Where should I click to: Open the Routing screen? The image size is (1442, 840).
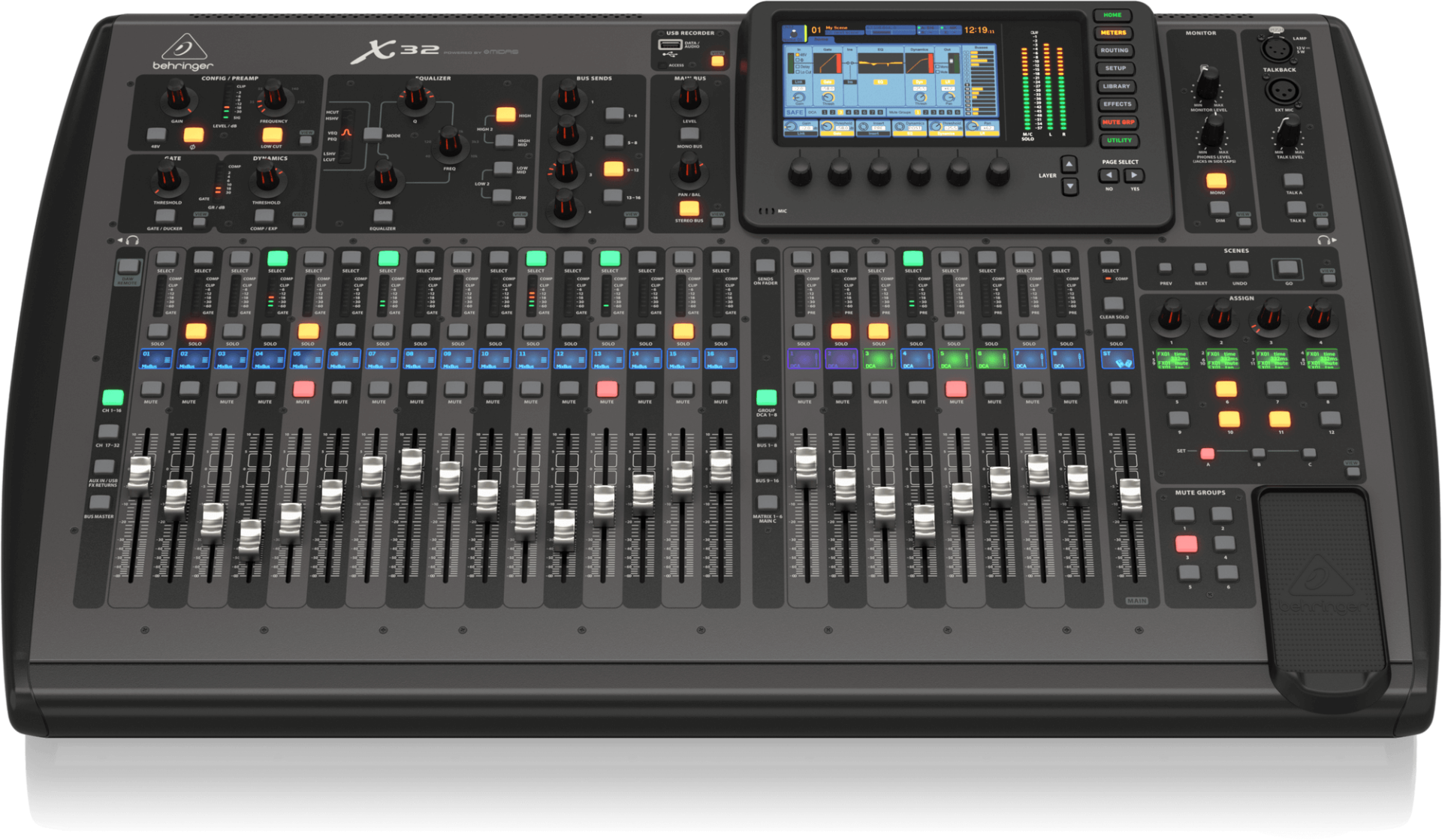pos(1115,50)
